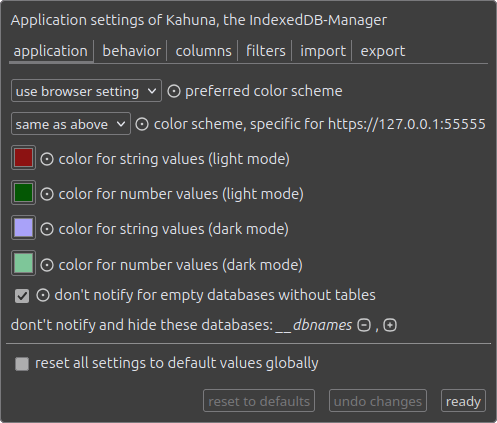Click info icon beside site-specific color scheme
Viewport: 497px width, 423px height.
[142, 124]
